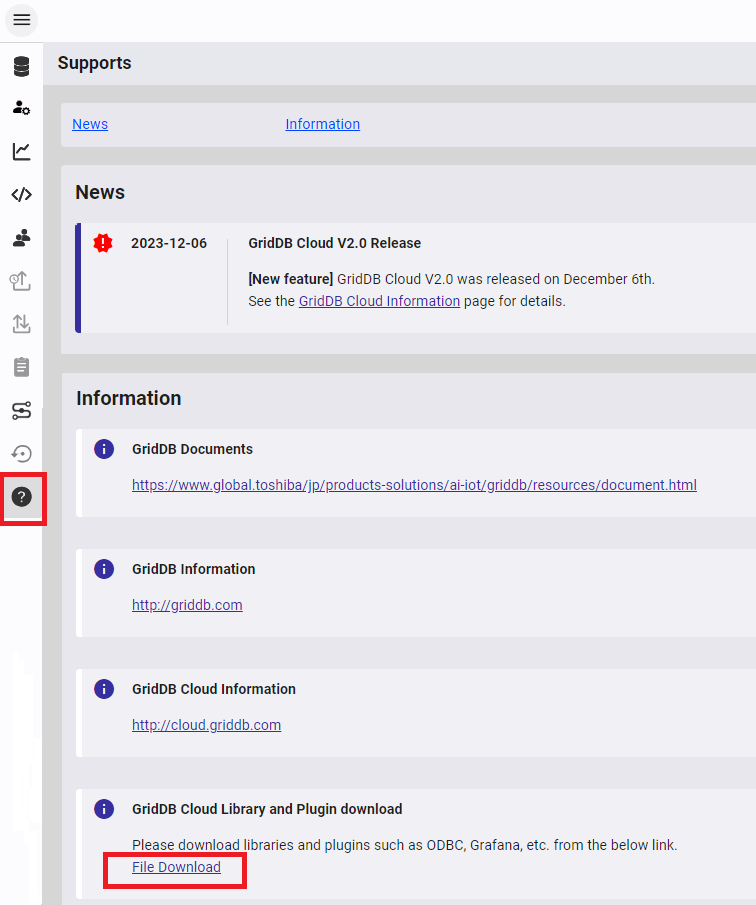The image size is (756, 905).
Task: Open the Toshiba GridDB documents URL
Action: click(414, 485)
